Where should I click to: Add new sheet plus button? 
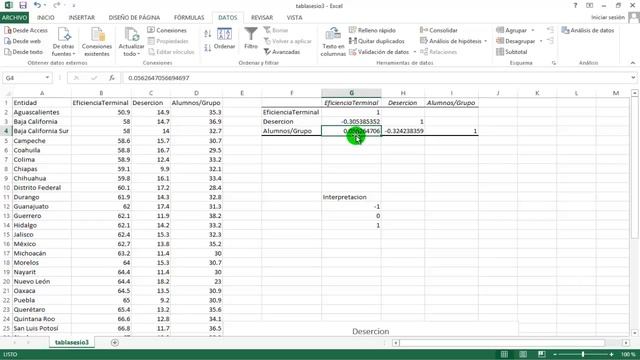coord(115,342)
